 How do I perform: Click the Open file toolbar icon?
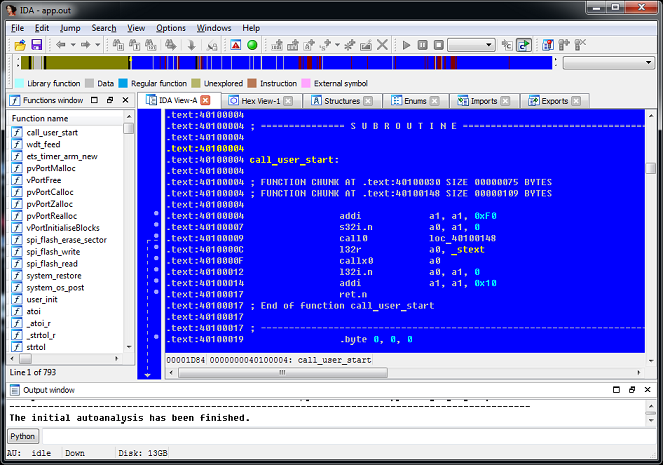(x=20, y=45)
